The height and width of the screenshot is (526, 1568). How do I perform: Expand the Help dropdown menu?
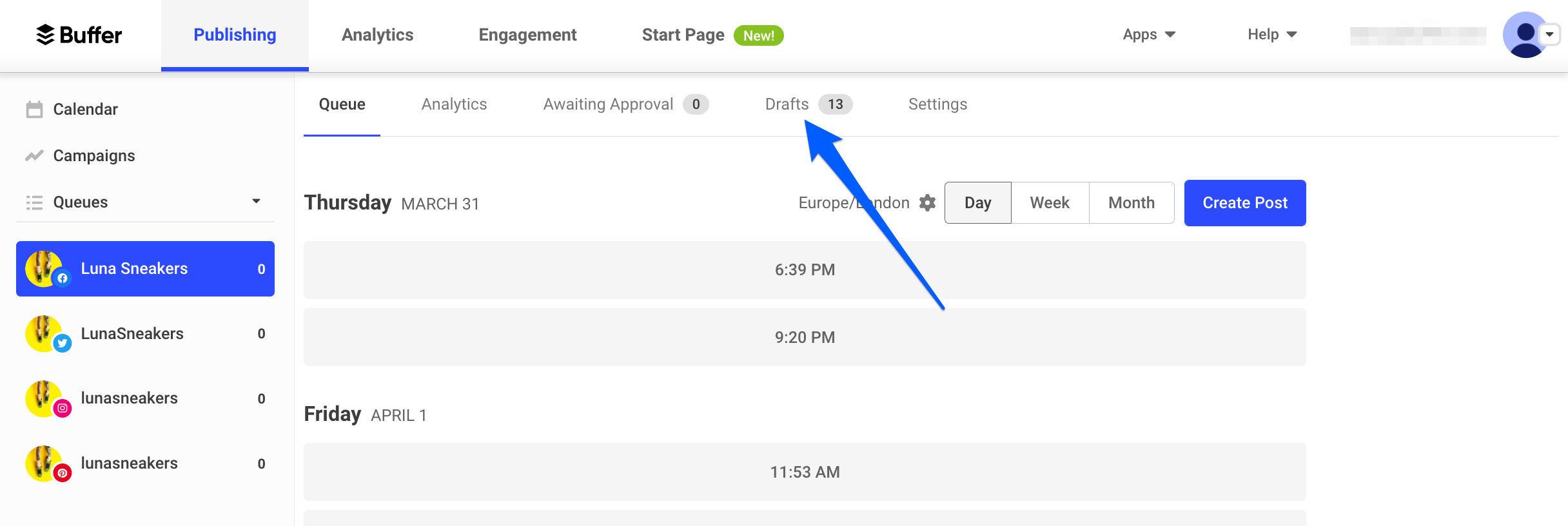tap(1272, 35)
